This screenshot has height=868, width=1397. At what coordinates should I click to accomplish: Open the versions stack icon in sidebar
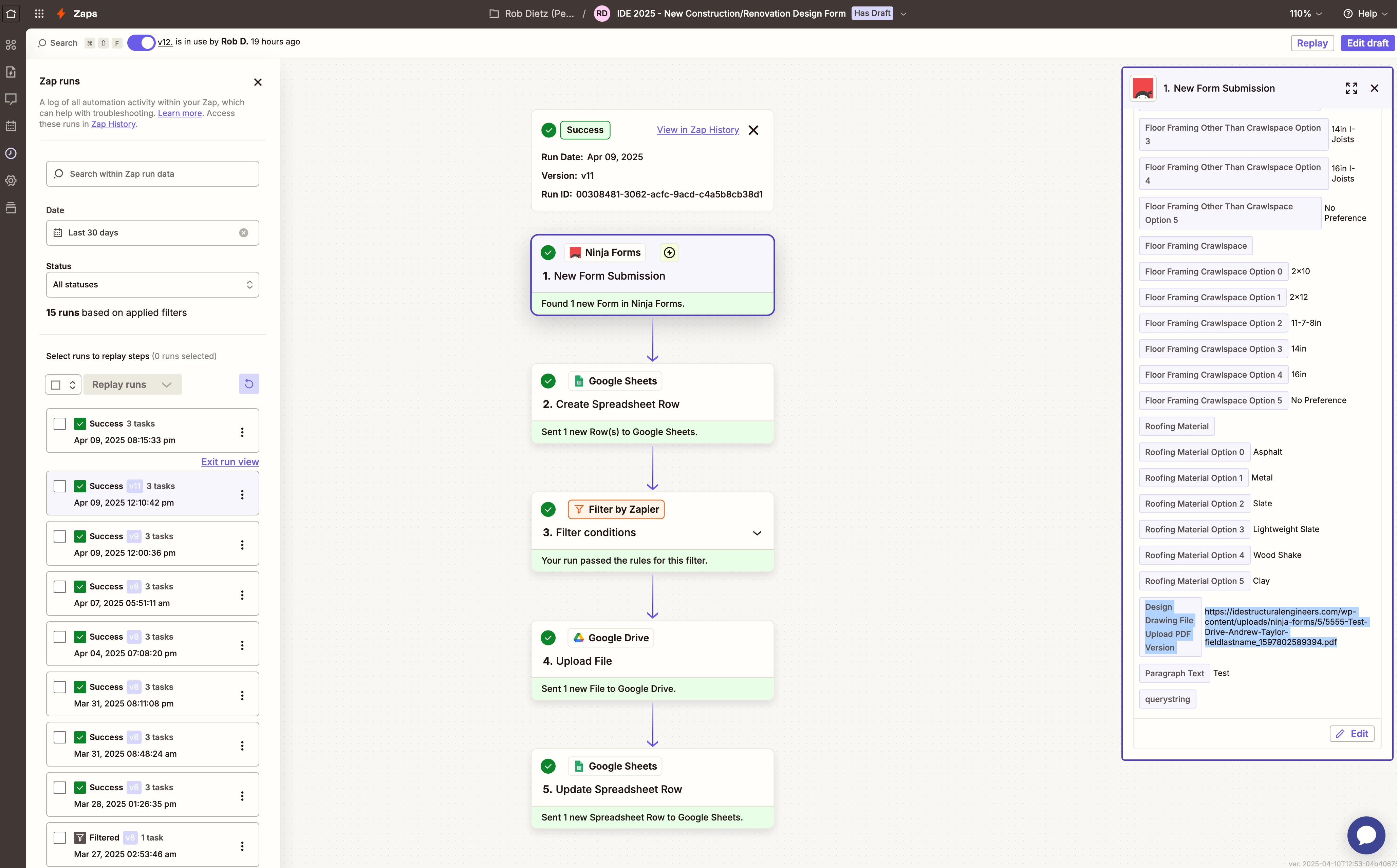[x=11, y=207]
